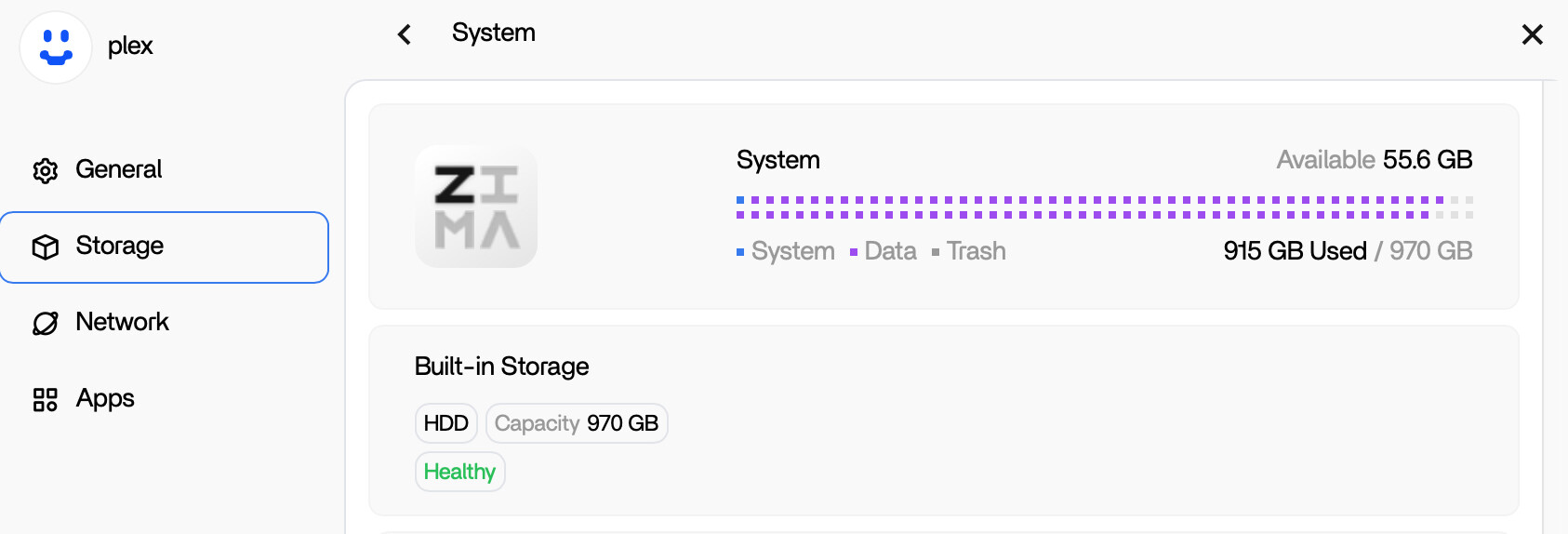Switch to Network settings
The image size is (1568, 534).
click(122, 322)
